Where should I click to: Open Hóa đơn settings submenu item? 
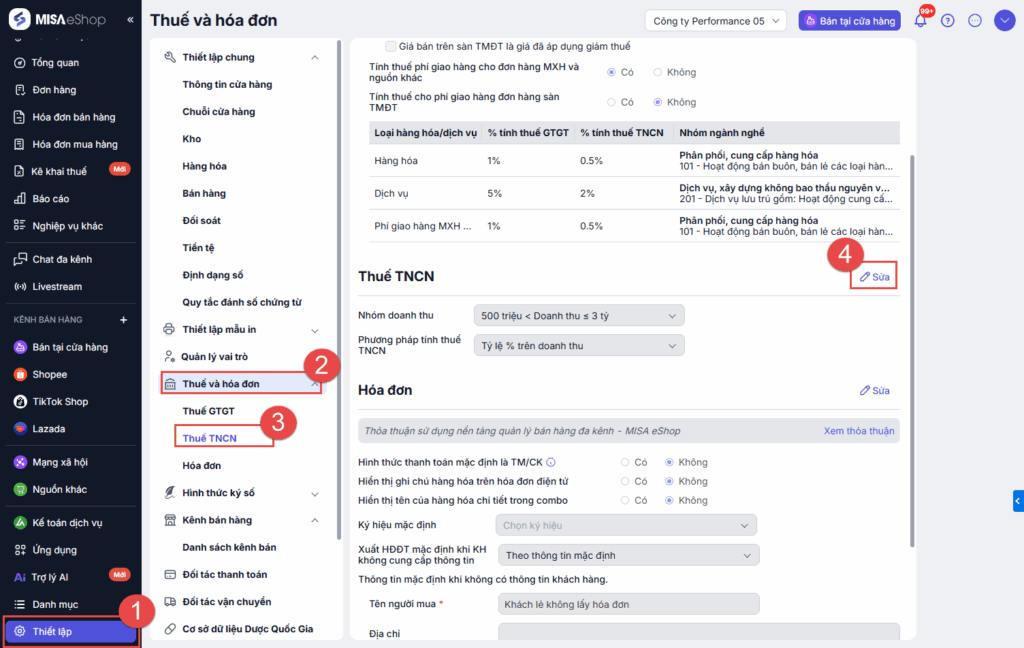202,465
